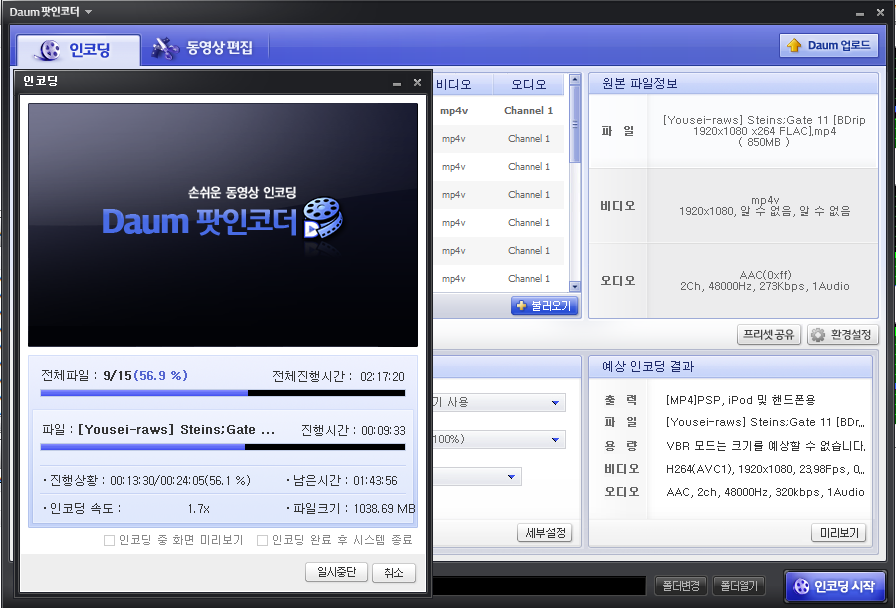The image size is (896, 608).
Task: Click the 불러오기 add files button
Action: pos(544,306)
